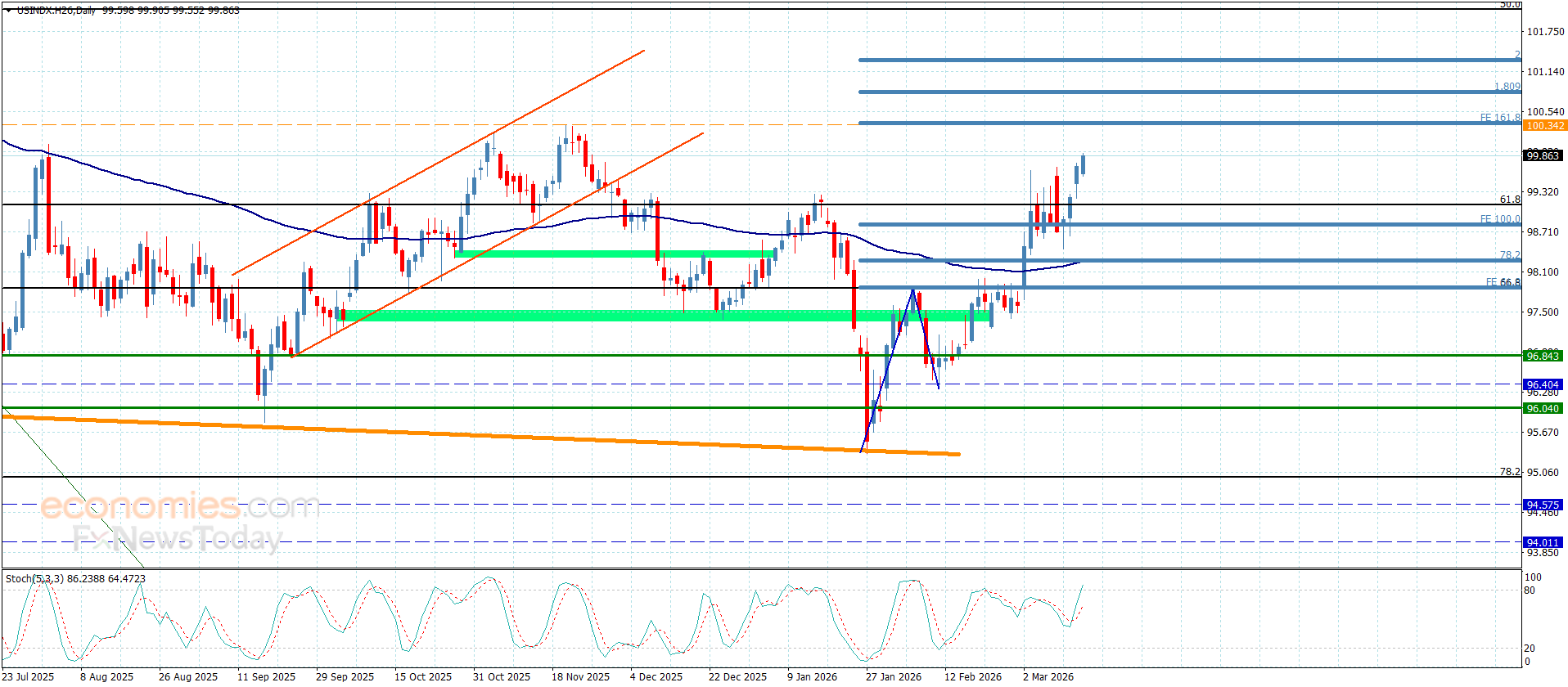
Task: Click the Stoch(5,3,3) indicator label
Action: coord(75,578)
